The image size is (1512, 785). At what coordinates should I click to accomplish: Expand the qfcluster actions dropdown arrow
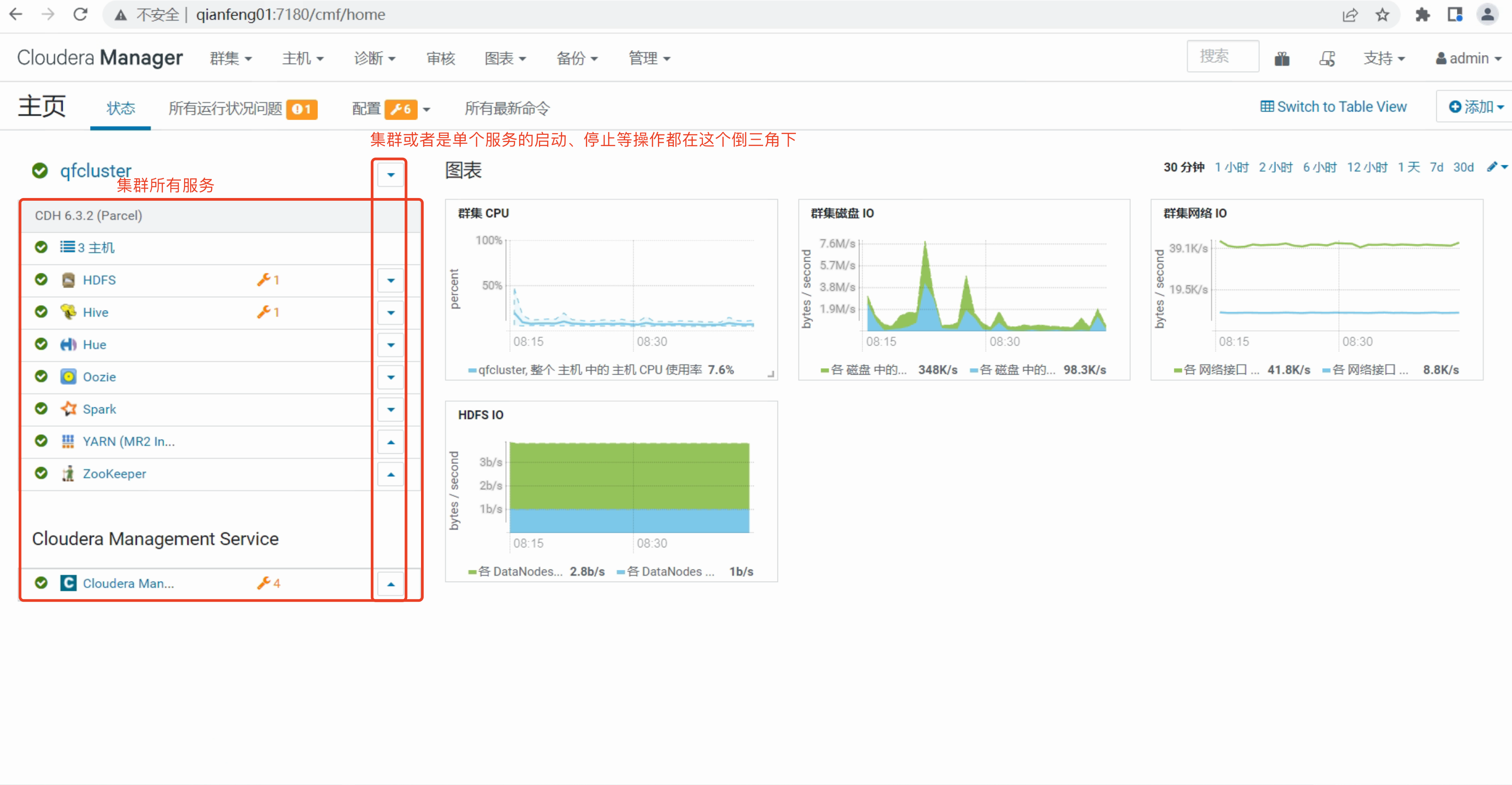(391, 174)
